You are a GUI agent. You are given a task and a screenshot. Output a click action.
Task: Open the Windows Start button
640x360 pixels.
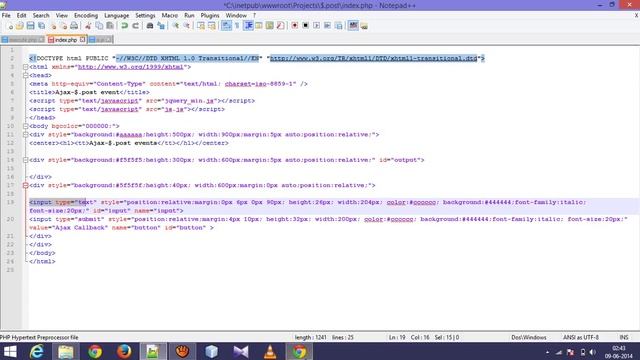[10, 351]
